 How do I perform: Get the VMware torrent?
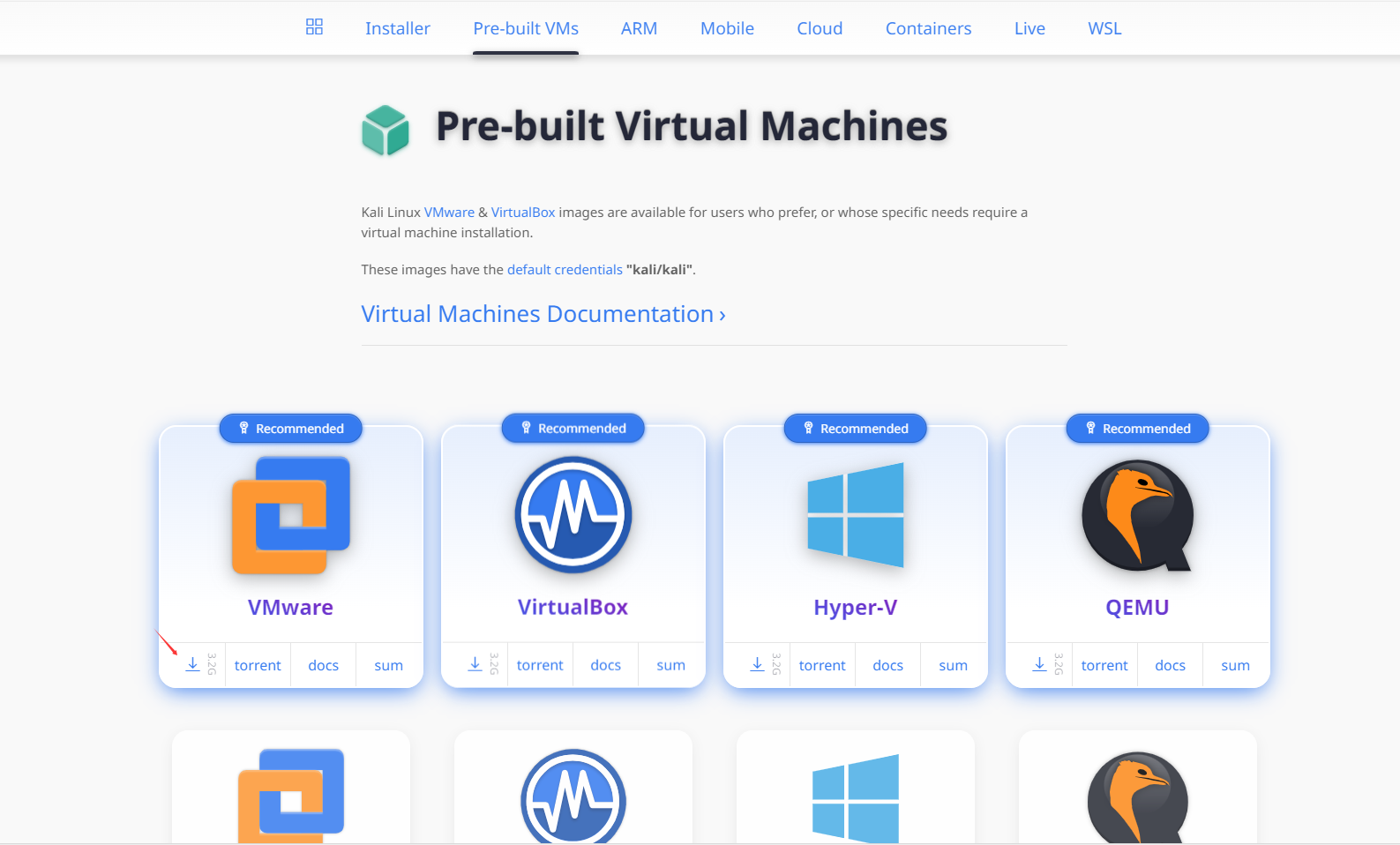coord(258,666)
